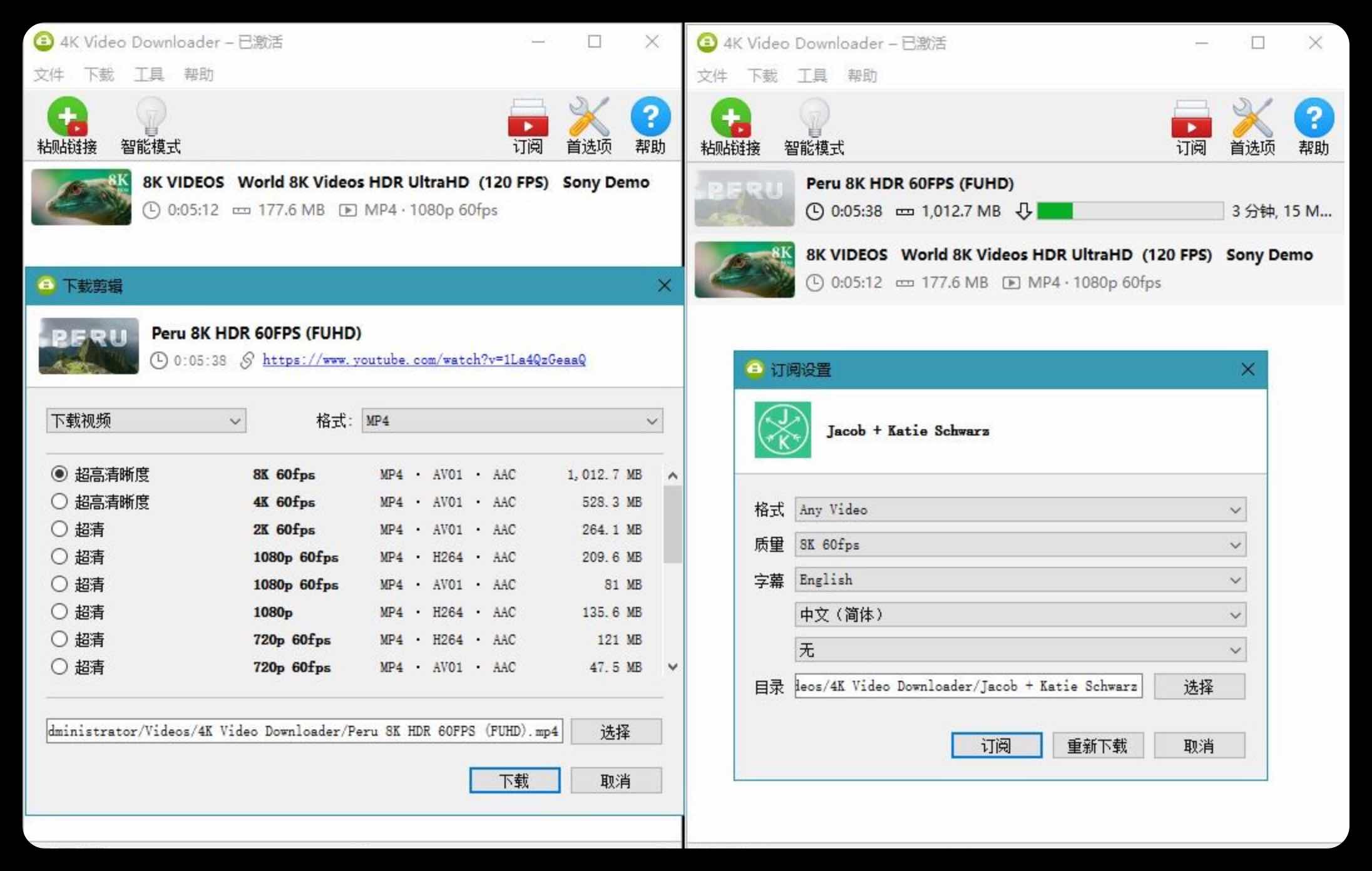This screenshot has width=1372, height=871.
Task: Open Preferences wrench icon in right window
Action: click(x=1252, y=118)
